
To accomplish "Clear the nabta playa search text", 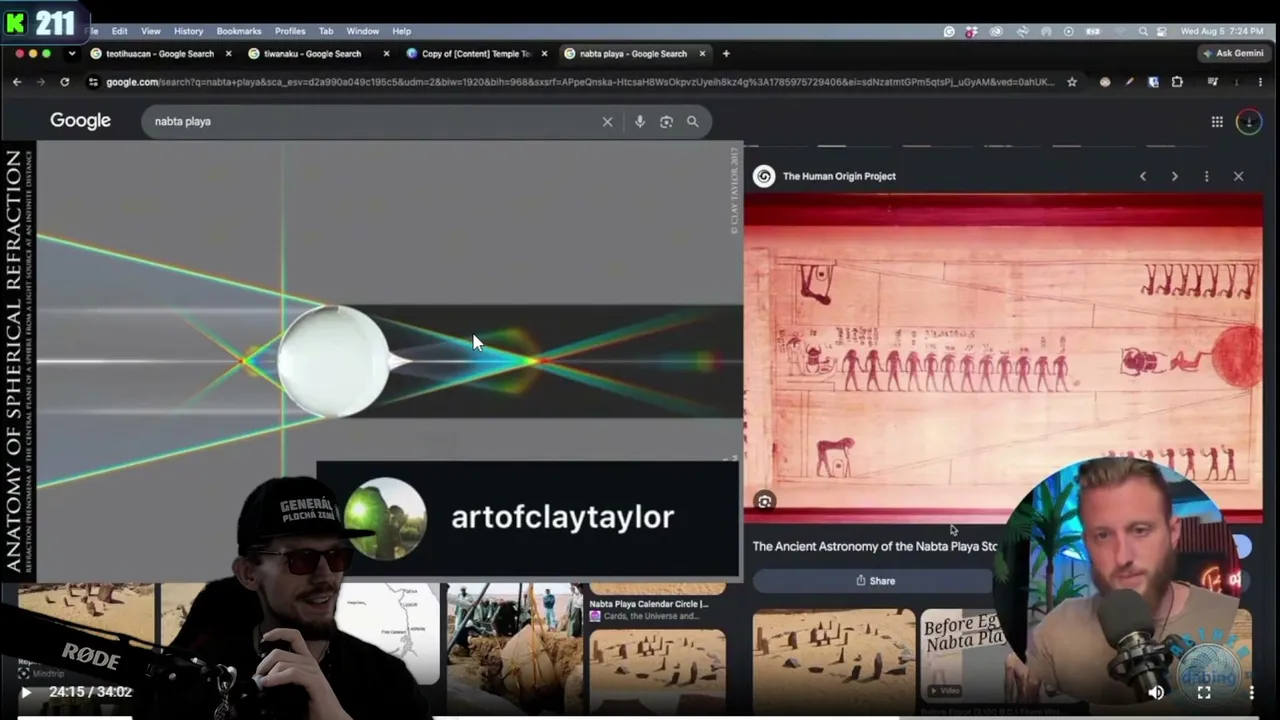I will pos(607,122).
